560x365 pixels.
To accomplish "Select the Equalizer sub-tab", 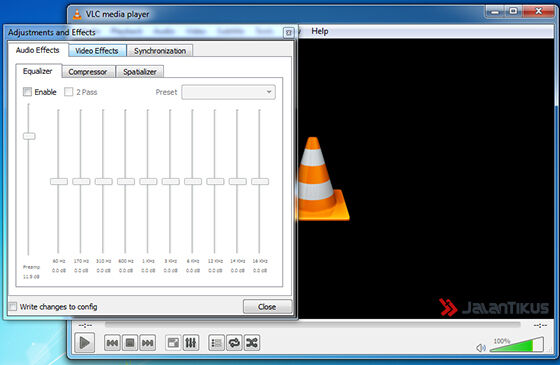I will click(x=38, y=71).
